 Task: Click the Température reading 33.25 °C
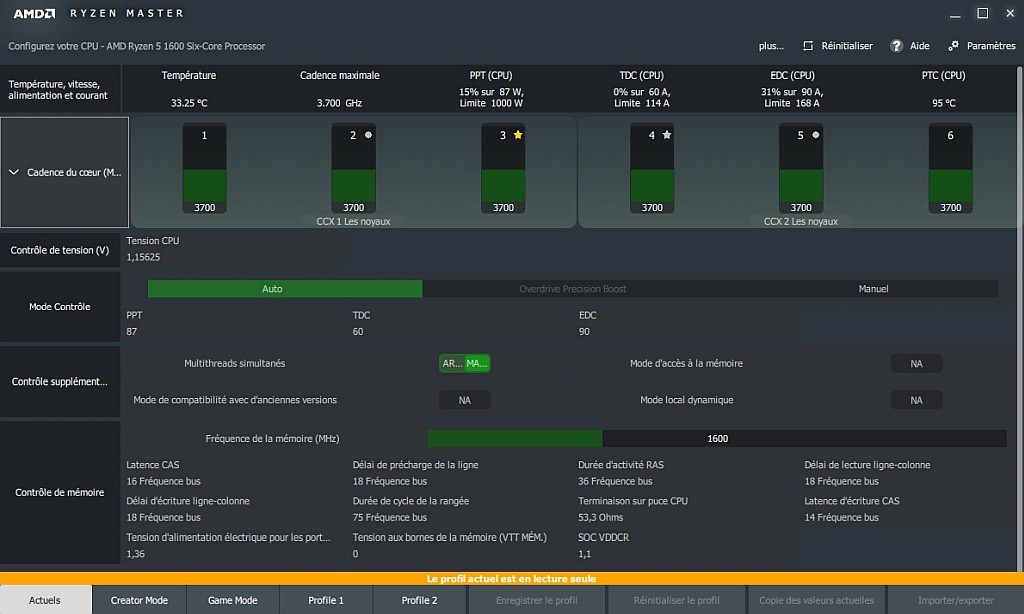pyautogui.click(x=189, y=103)
